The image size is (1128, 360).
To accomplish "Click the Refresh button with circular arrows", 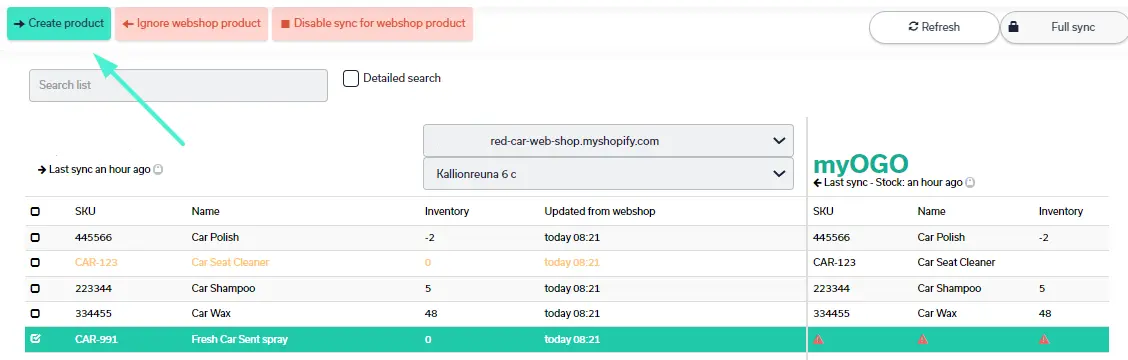I will click(934, 27).
